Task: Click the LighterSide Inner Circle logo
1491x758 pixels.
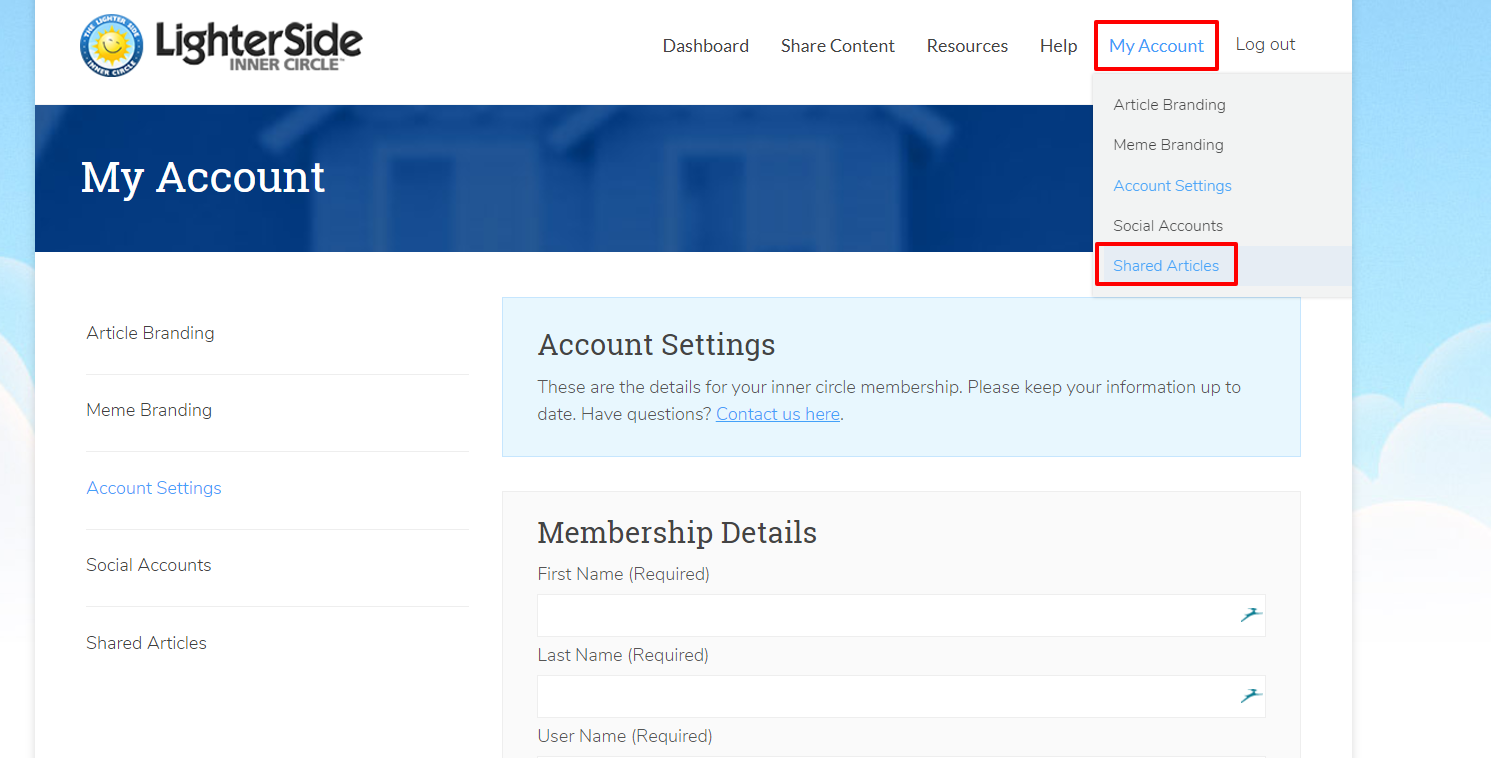Action: tap(221, 46)
